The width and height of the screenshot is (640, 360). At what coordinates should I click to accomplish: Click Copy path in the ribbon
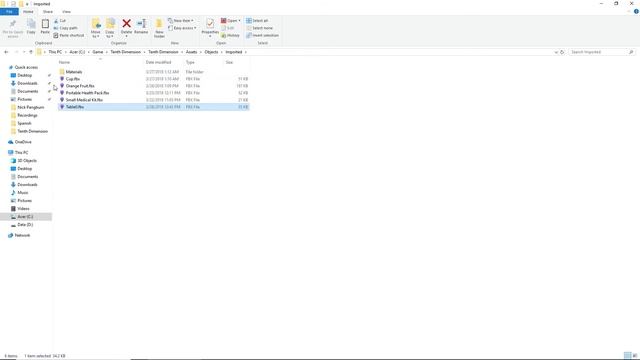tap(65, 28)
